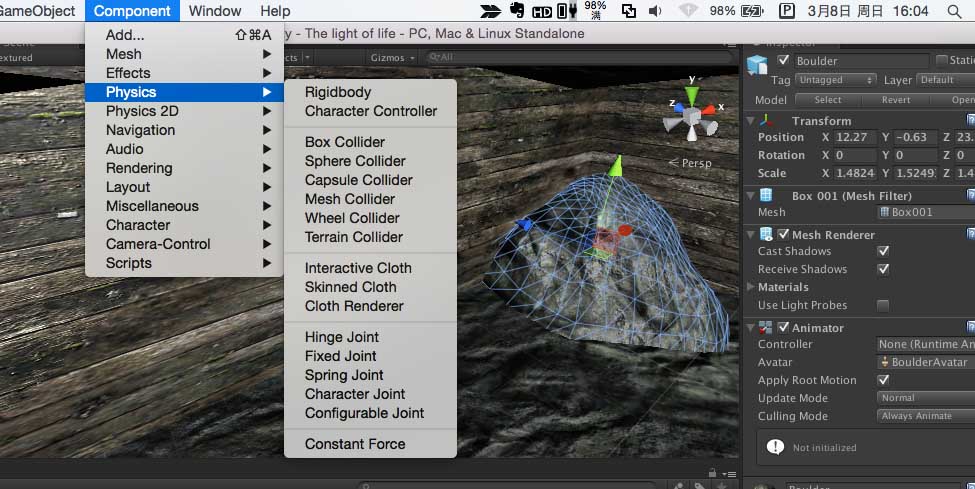Screen dimensions: 975x489
Task: Click the Wi-Fi icon in menu bar
Action: click(688, 11)
